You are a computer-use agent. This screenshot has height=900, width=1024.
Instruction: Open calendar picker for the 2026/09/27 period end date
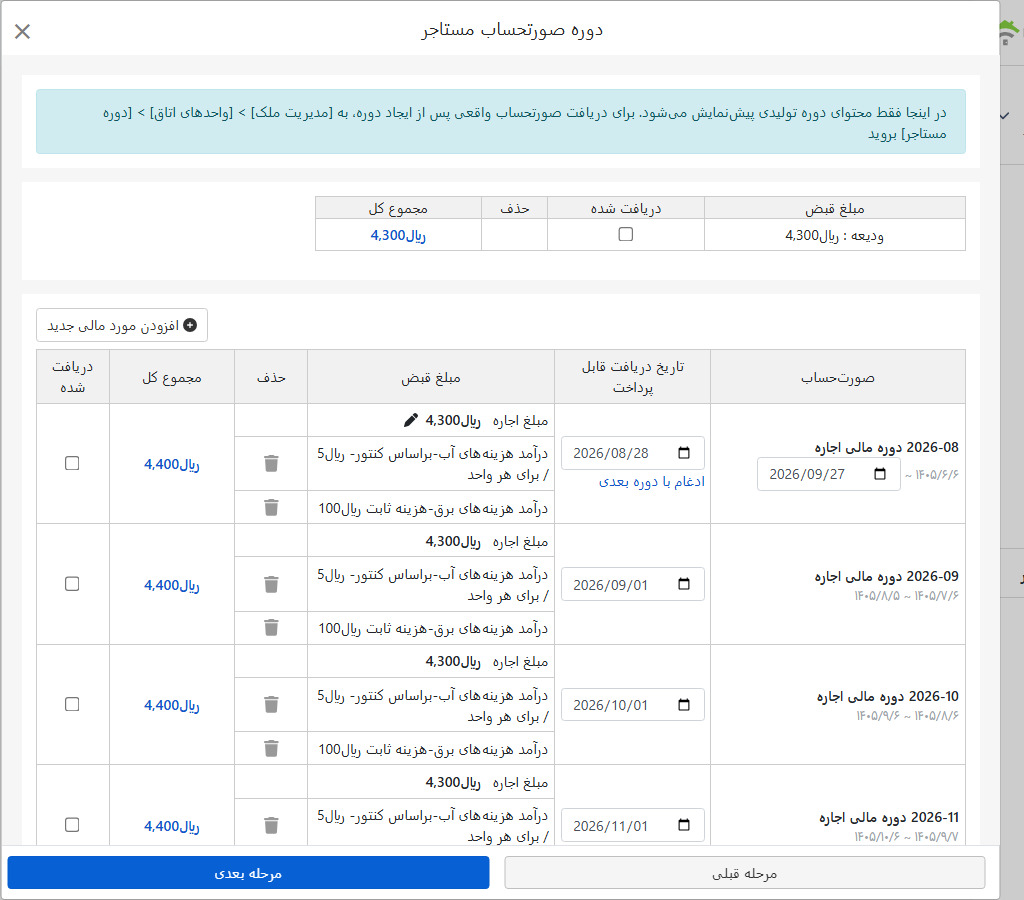pos(880,474)
